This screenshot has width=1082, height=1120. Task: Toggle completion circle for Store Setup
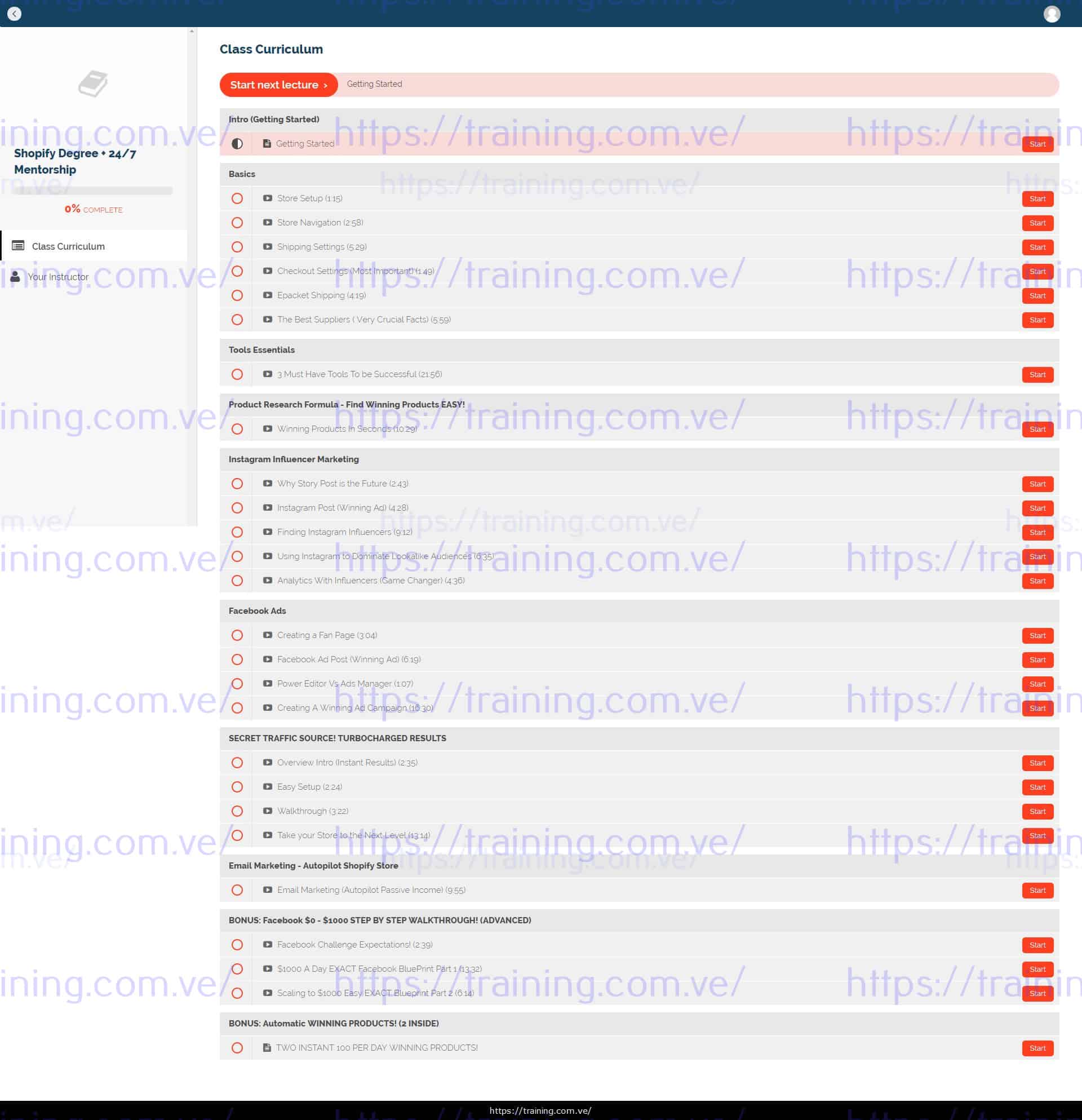point(237,198)
